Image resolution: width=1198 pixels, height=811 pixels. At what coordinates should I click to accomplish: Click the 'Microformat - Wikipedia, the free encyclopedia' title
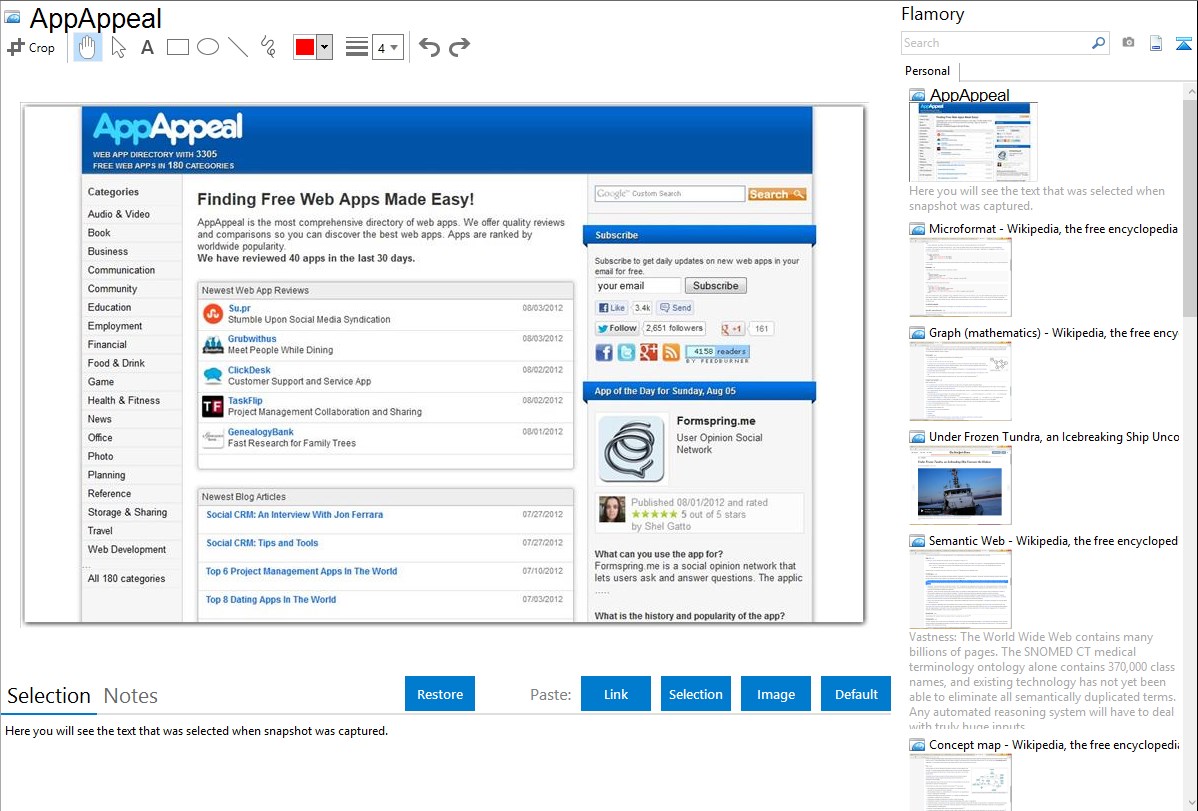coord(1053,229)
